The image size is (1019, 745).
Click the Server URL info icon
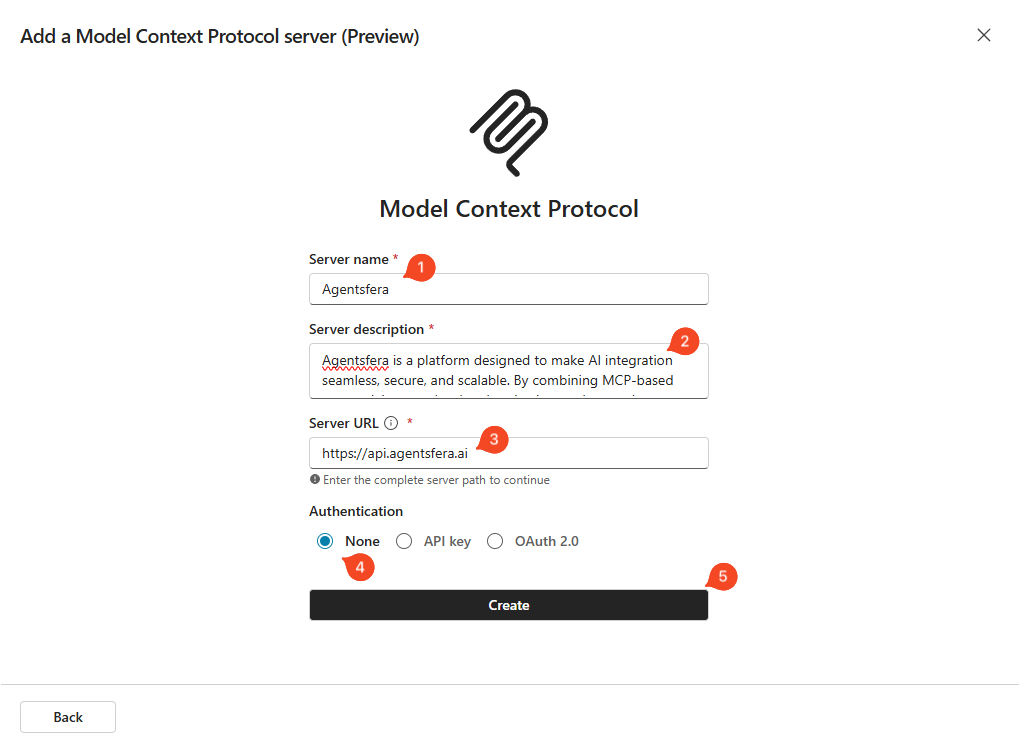coord(391,423)
